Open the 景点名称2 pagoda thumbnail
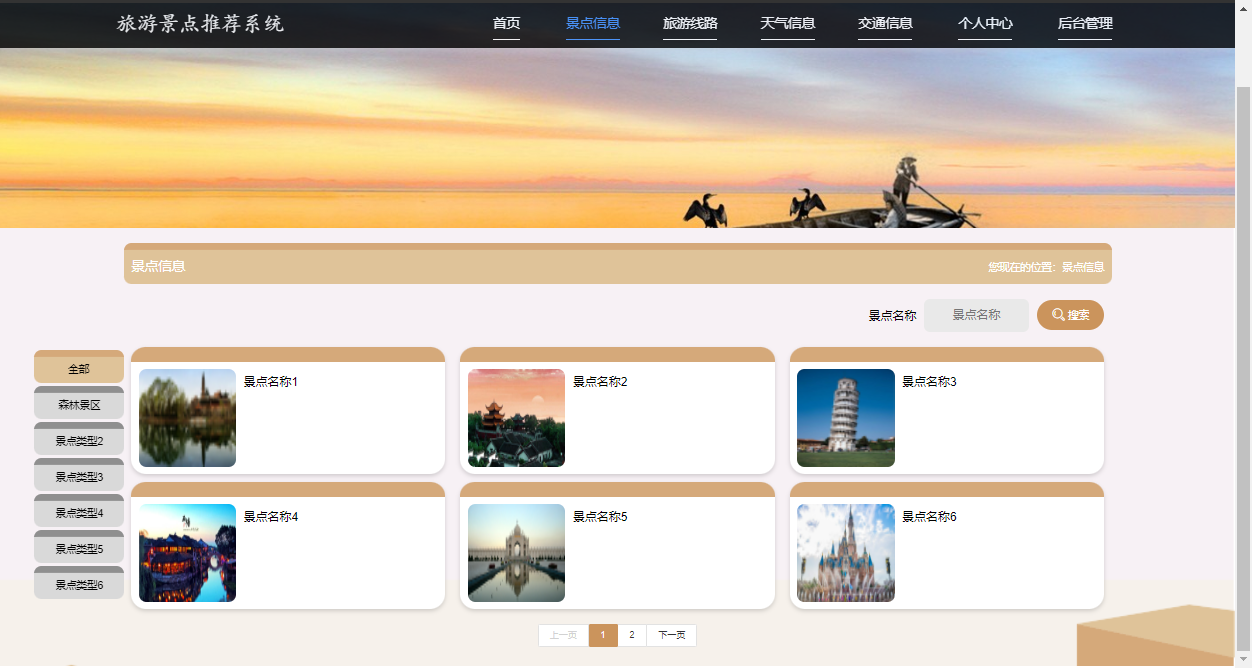Screen dimensions: 1252x668 tap(516, 418)
